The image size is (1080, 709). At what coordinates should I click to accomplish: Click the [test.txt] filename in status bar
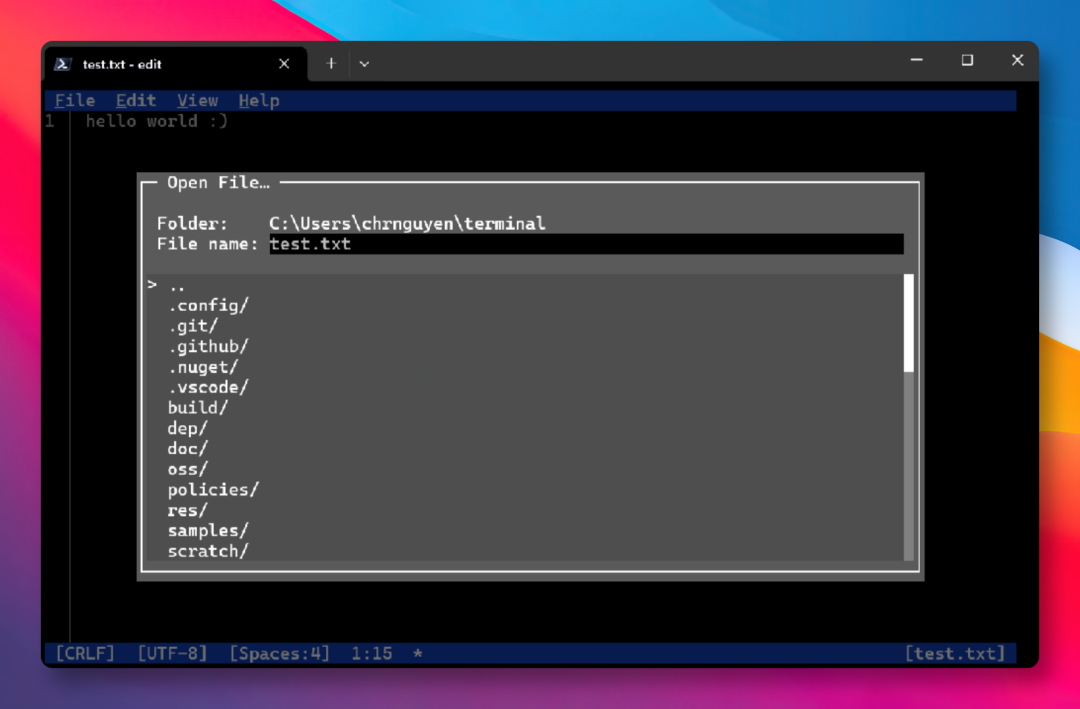[x=955, y=653]
